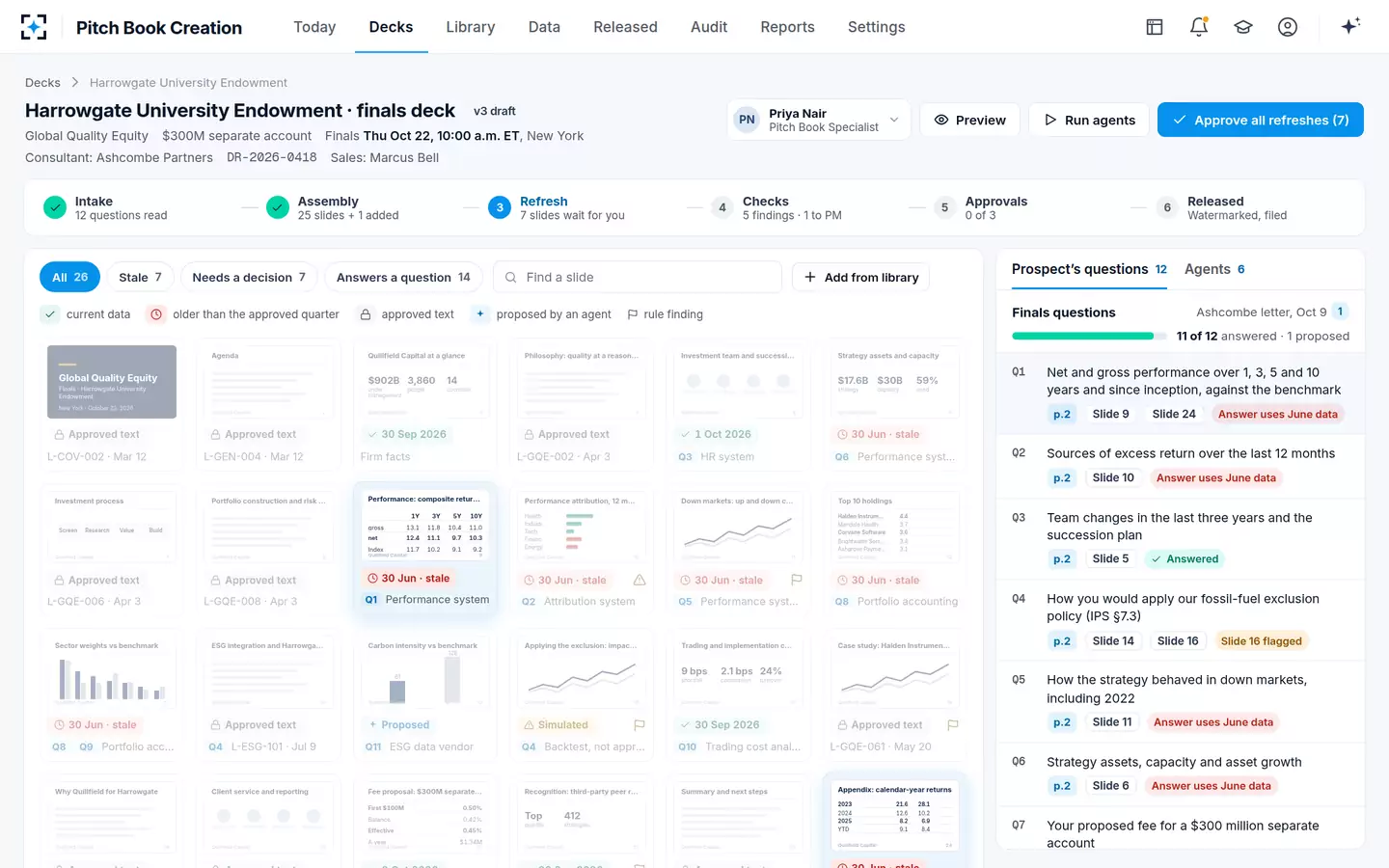Click the Slide 16 flagged amber tag
Screen dimensions: 1389x868
pyautogui.click(x=1261, y=641)
